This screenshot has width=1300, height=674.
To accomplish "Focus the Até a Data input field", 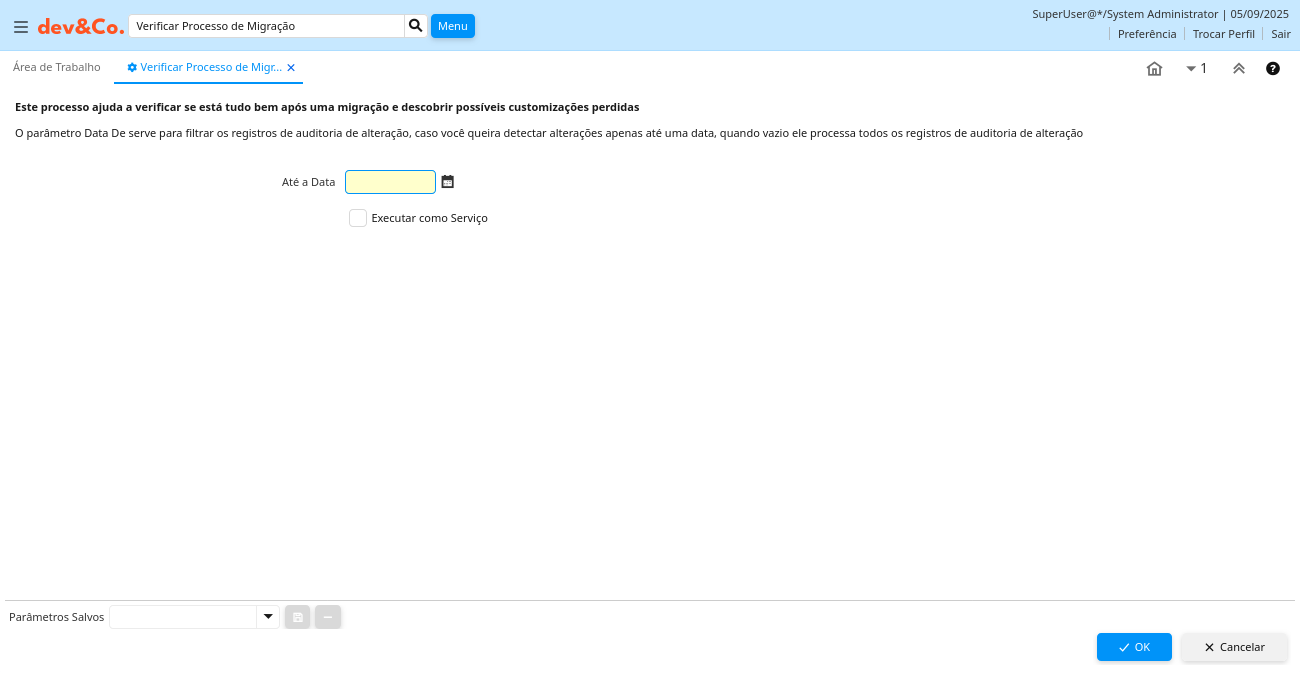I will point(390,182).
